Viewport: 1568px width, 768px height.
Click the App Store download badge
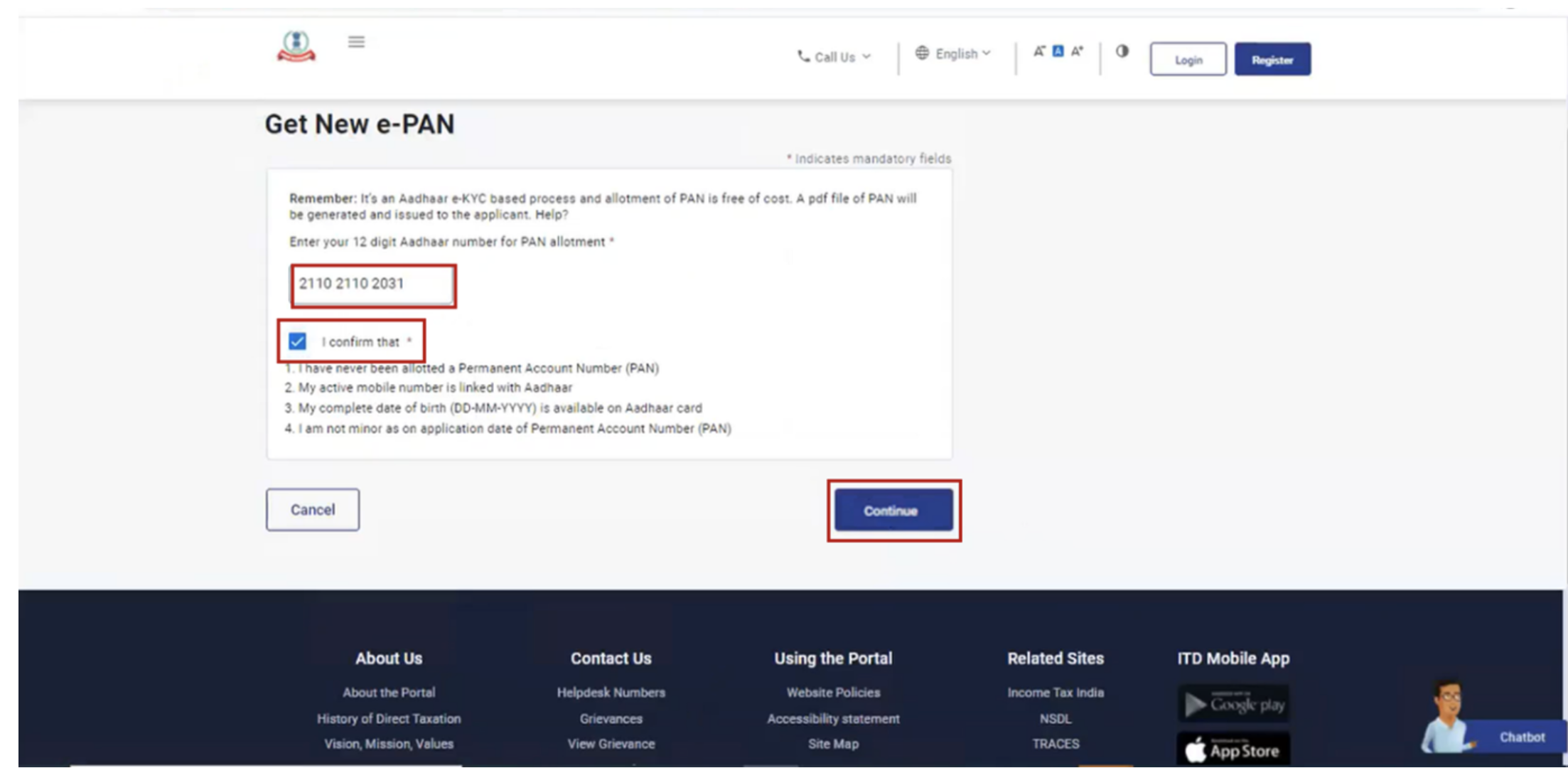tap(1233, 749)
